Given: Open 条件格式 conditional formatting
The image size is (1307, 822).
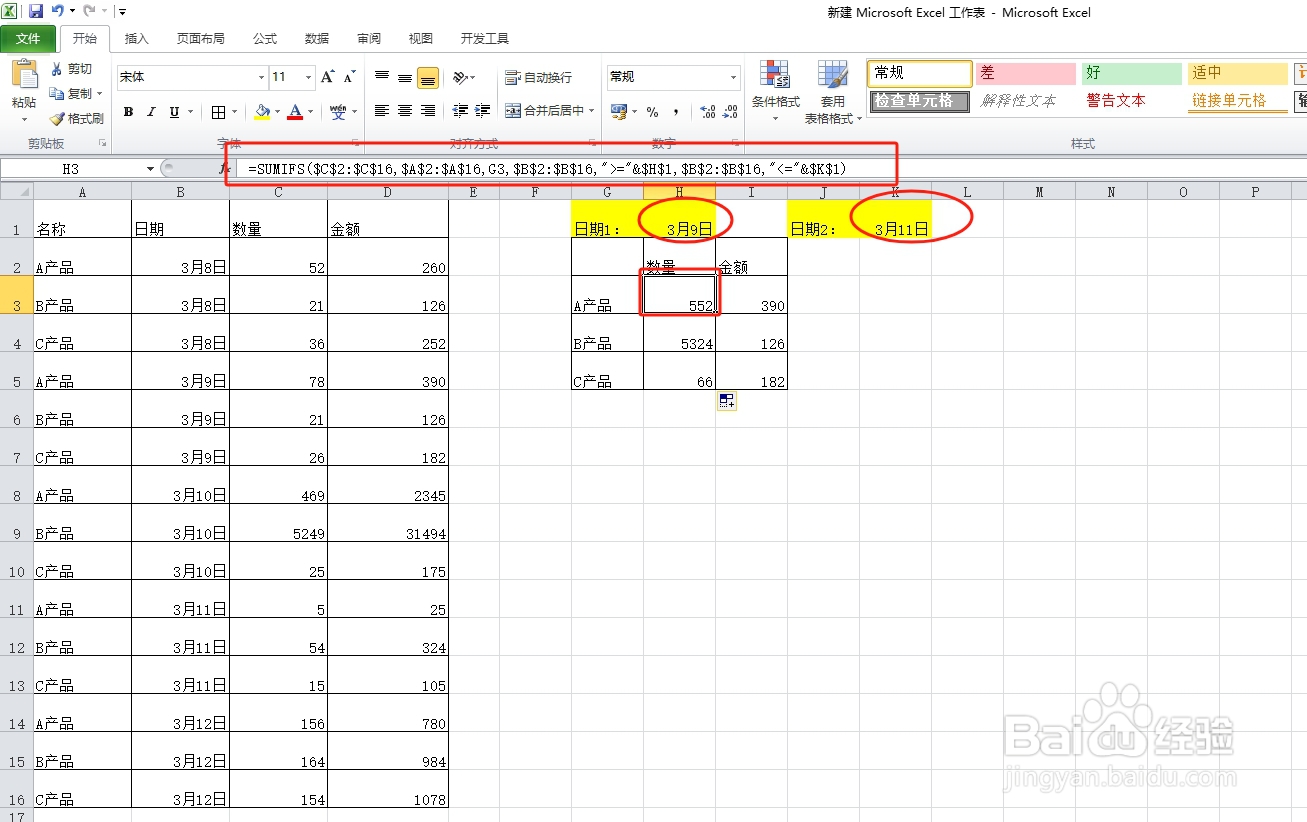Looking at the screenshot, I should [776, 91].
